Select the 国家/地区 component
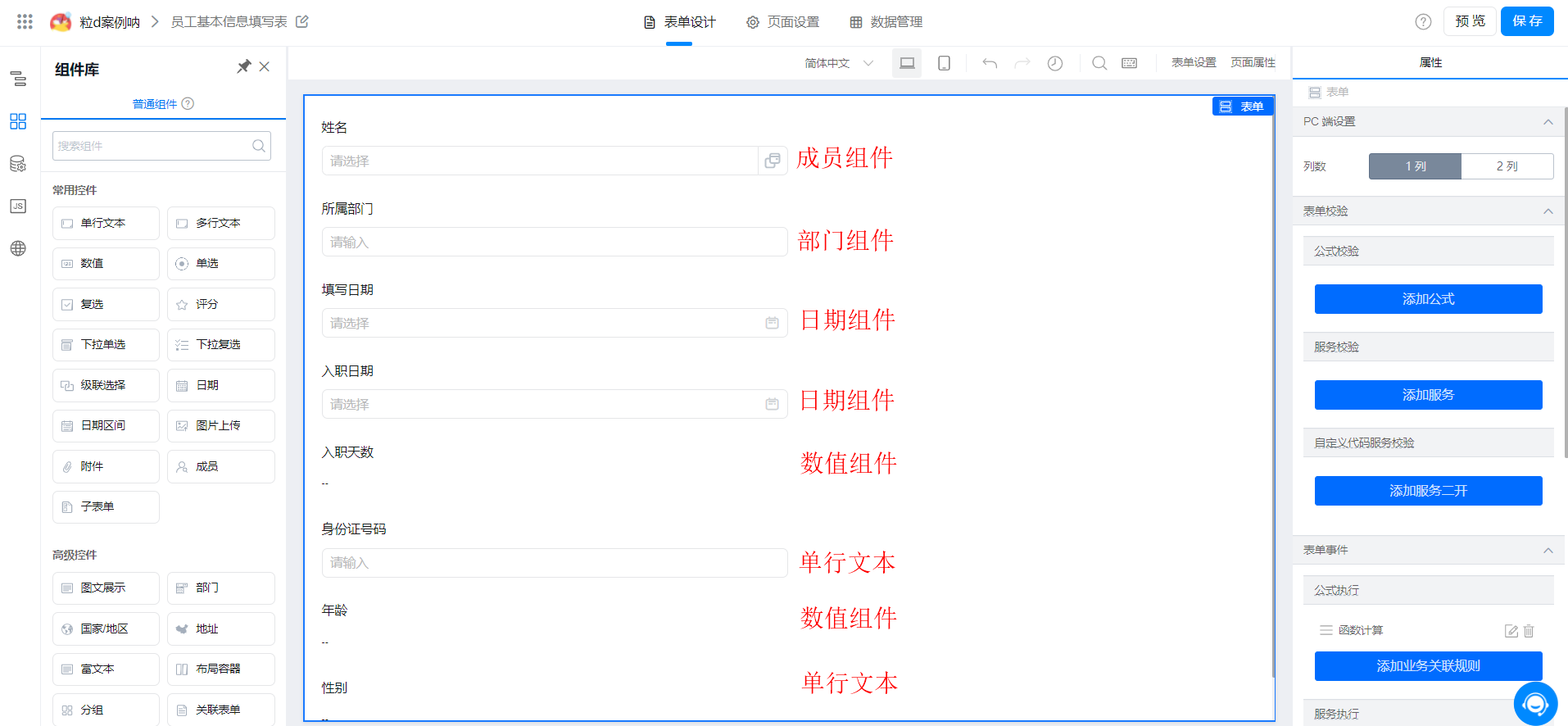 106,628
